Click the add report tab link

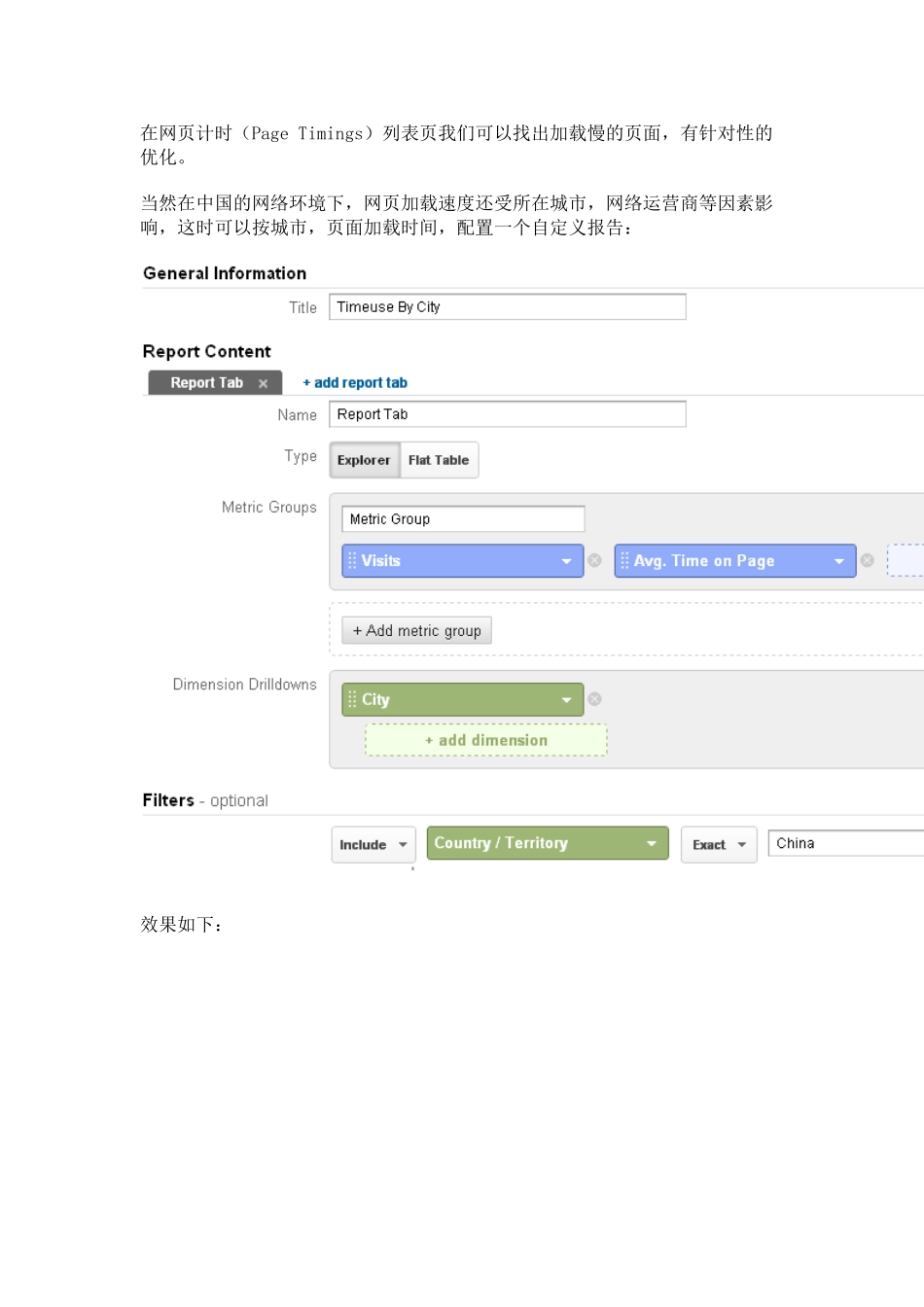click(x=355, y=383)
